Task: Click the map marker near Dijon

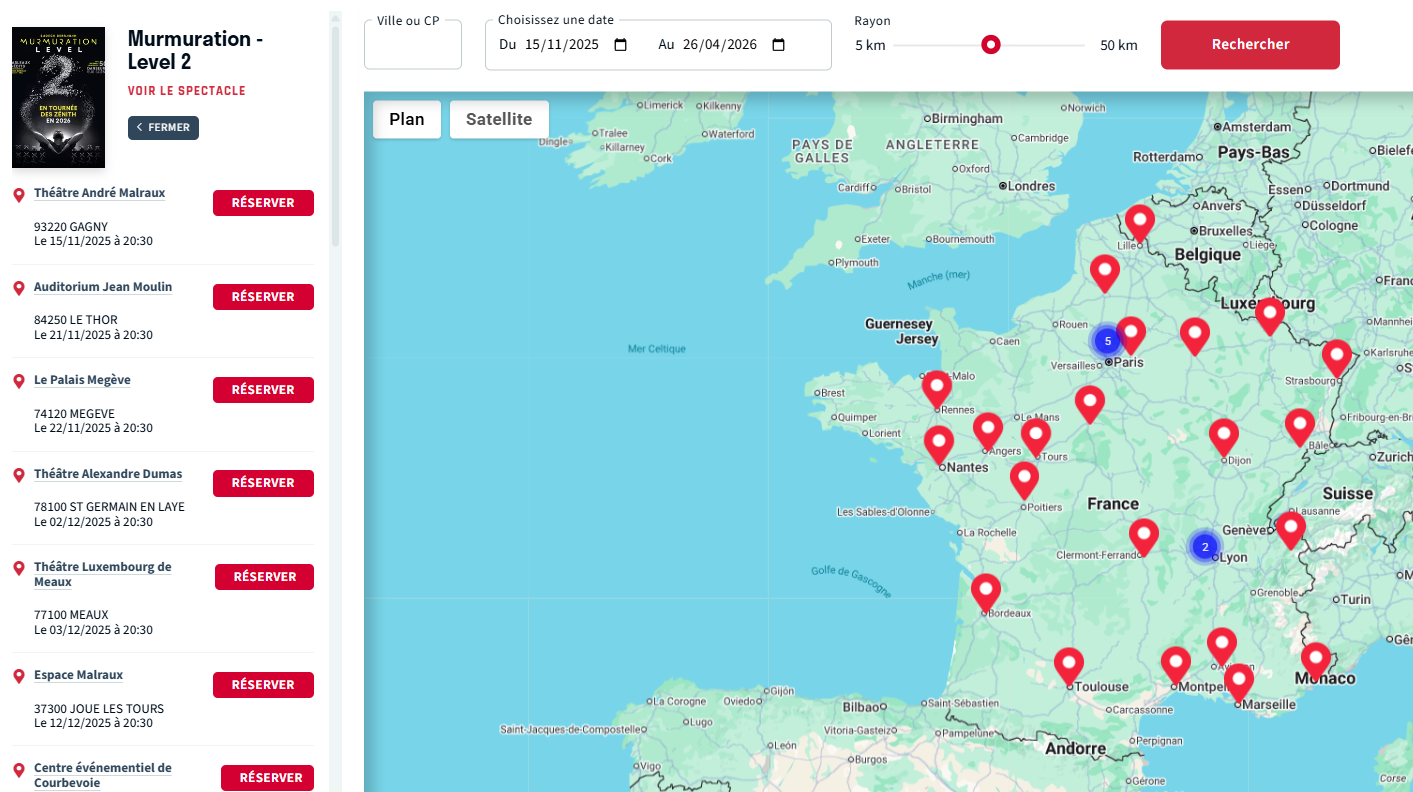Action: tap(1224, 435)
